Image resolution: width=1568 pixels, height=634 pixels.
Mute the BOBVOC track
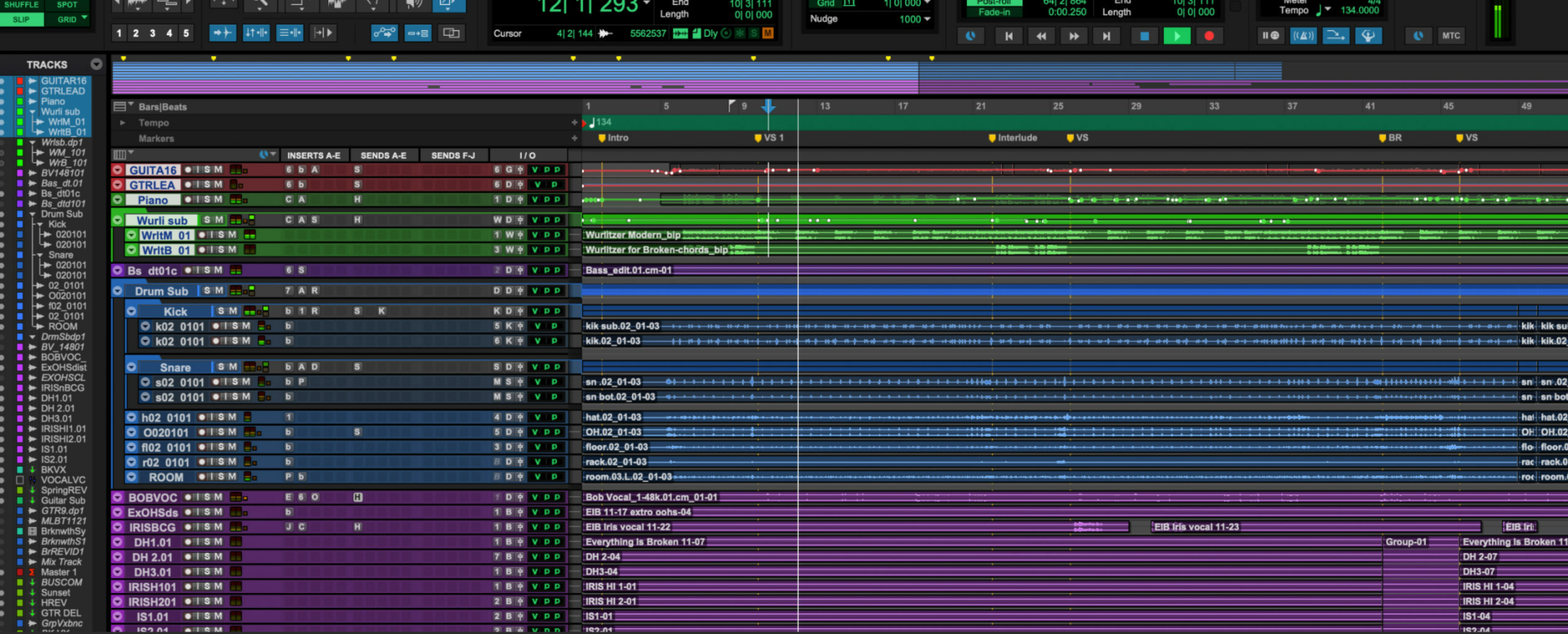pos(218,497)
